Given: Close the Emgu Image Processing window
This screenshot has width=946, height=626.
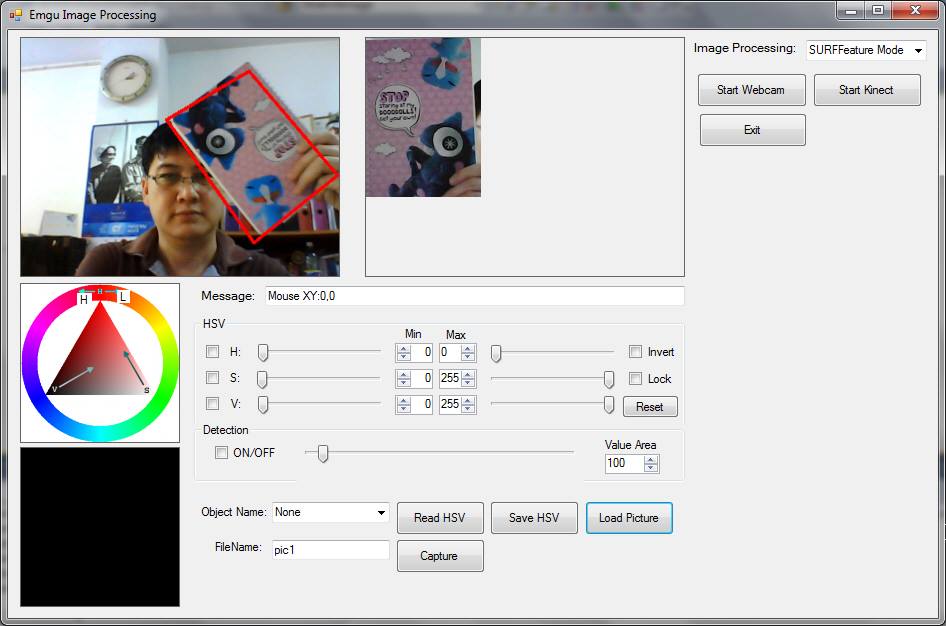Looking at the screenshot, I should click(915, 10).
